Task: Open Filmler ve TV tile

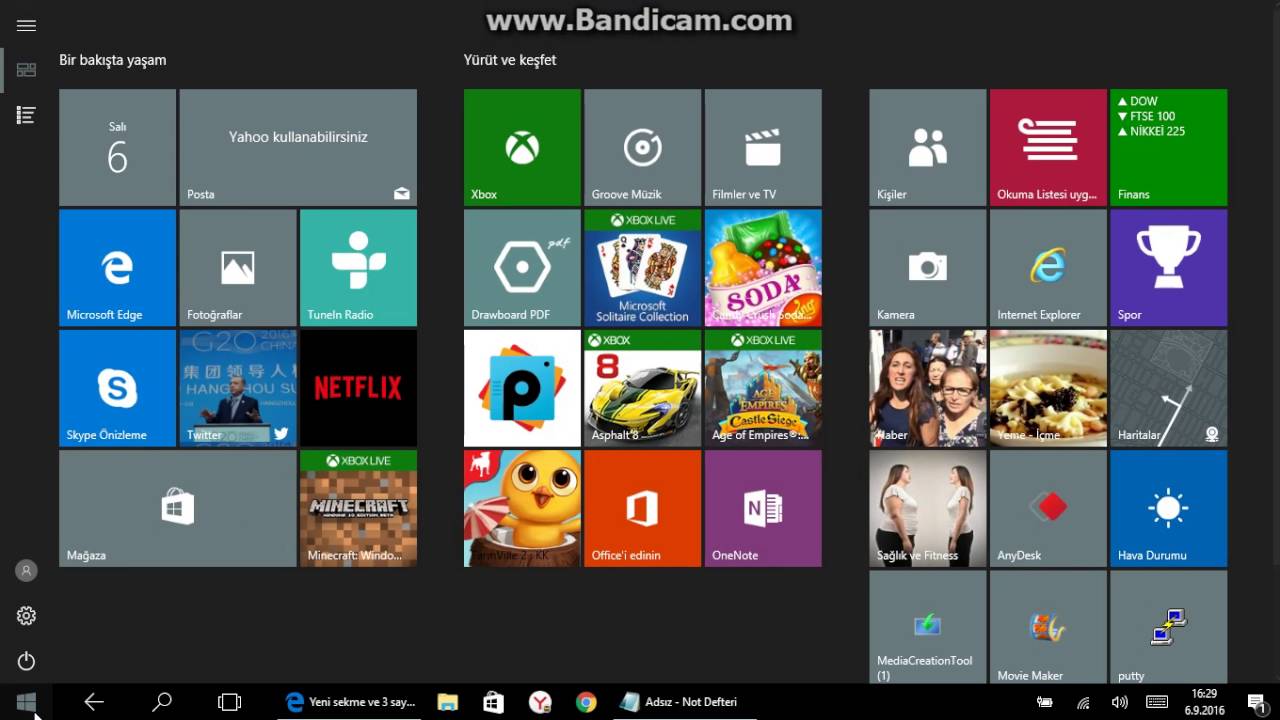Action: click(763, 147)
